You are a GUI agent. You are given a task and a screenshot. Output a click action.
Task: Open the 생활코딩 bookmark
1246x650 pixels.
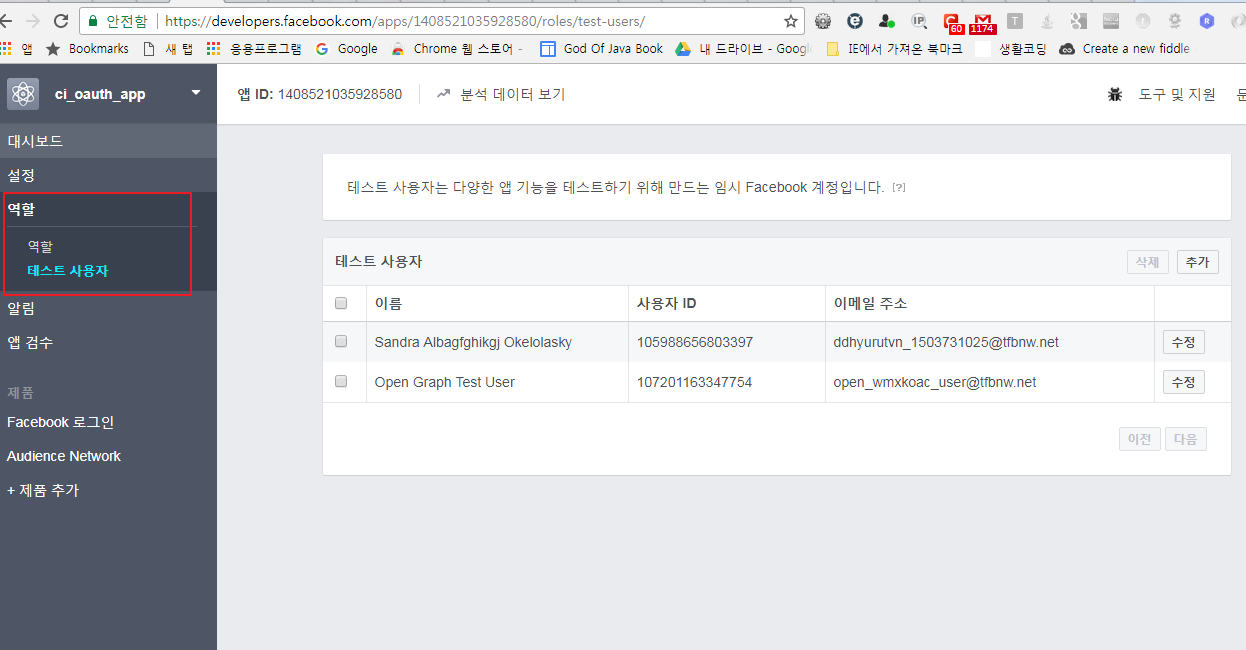tap(1011, 48)
